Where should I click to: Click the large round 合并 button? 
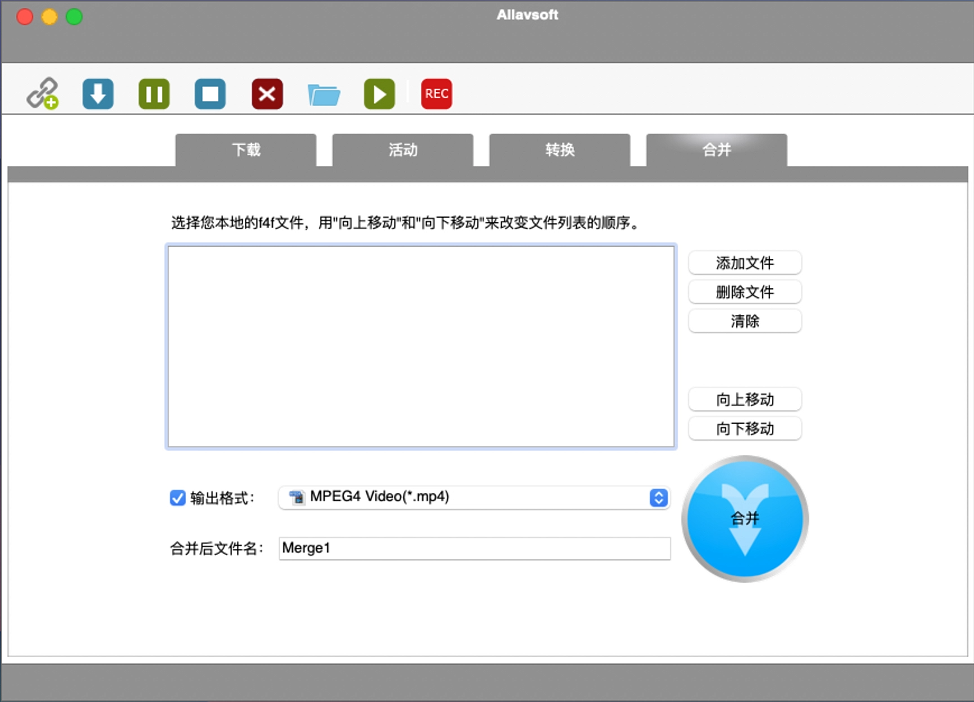(x=745, y=519)
